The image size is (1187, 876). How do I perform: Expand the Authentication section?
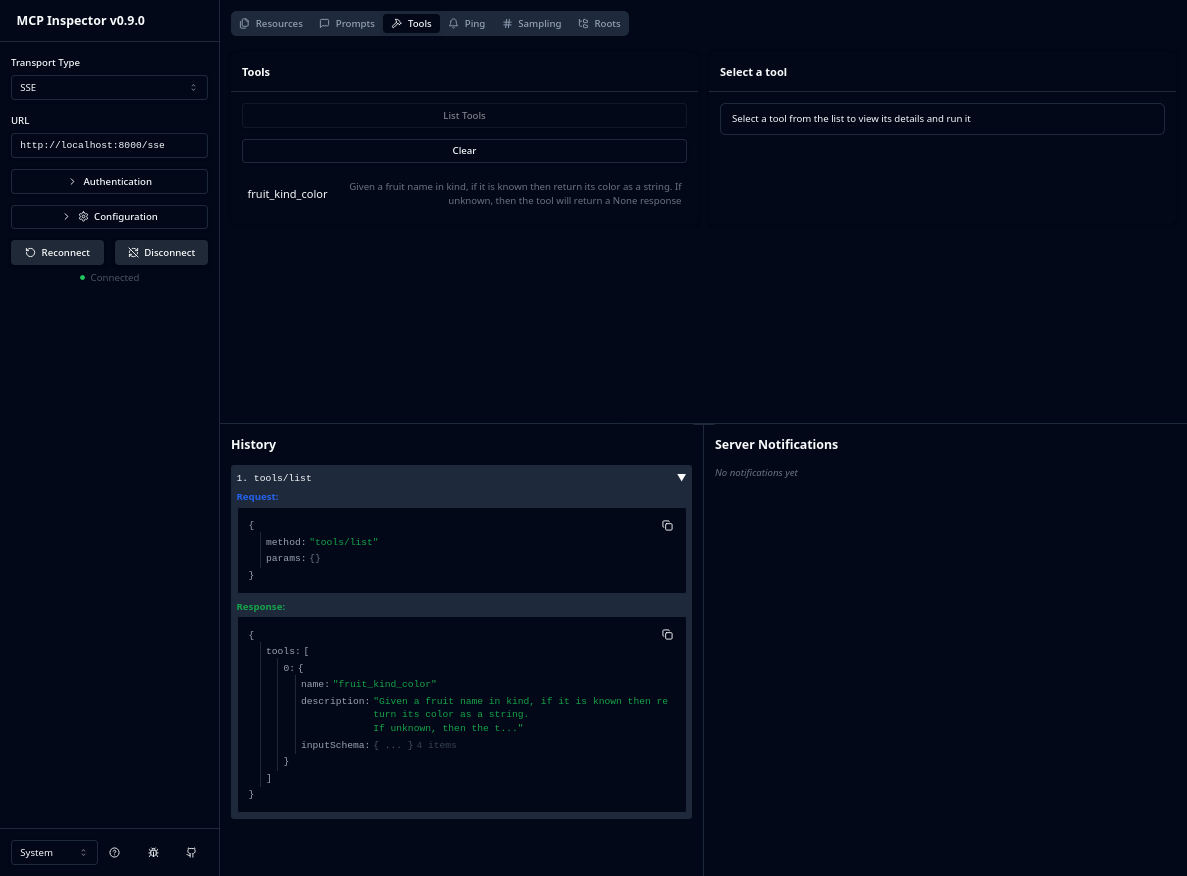[x=109, y=182]
